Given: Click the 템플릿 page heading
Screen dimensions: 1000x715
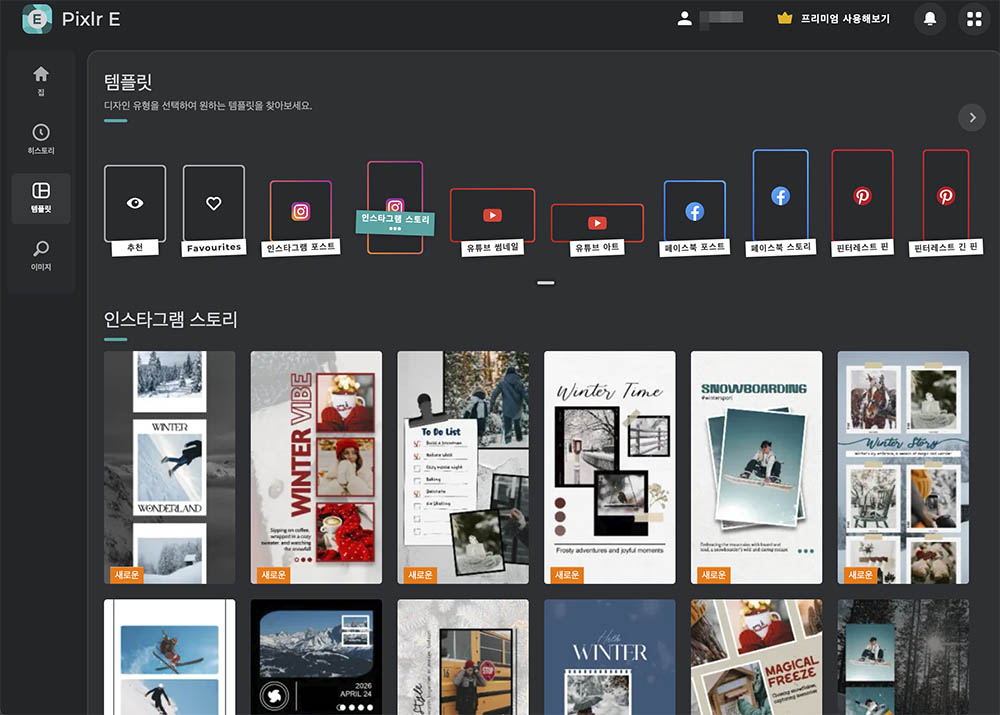Looking at the screenshot, I should [128, 82].
